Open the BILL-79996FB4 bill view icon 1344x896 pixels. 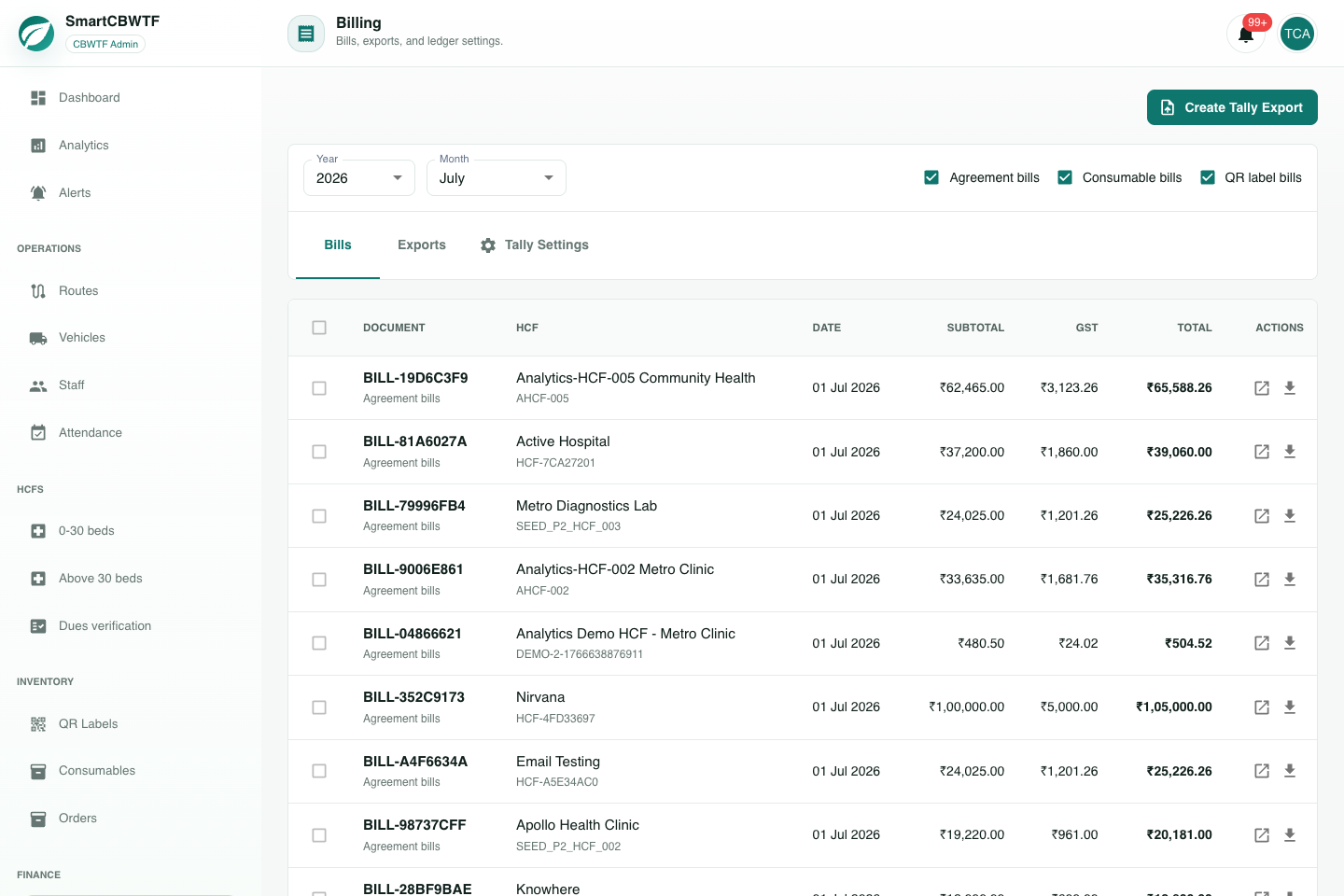click(x=1262, y=516)
